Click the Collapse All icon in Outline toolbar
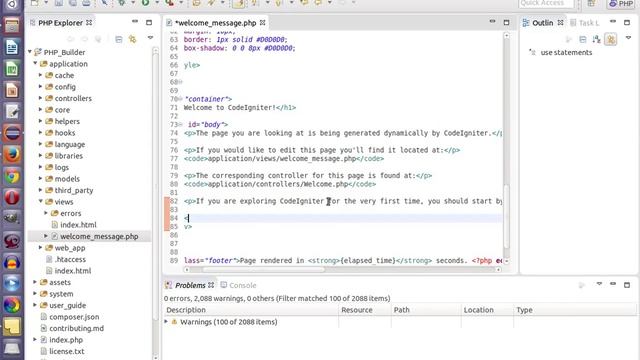640x360 pixels. point(582,40)
